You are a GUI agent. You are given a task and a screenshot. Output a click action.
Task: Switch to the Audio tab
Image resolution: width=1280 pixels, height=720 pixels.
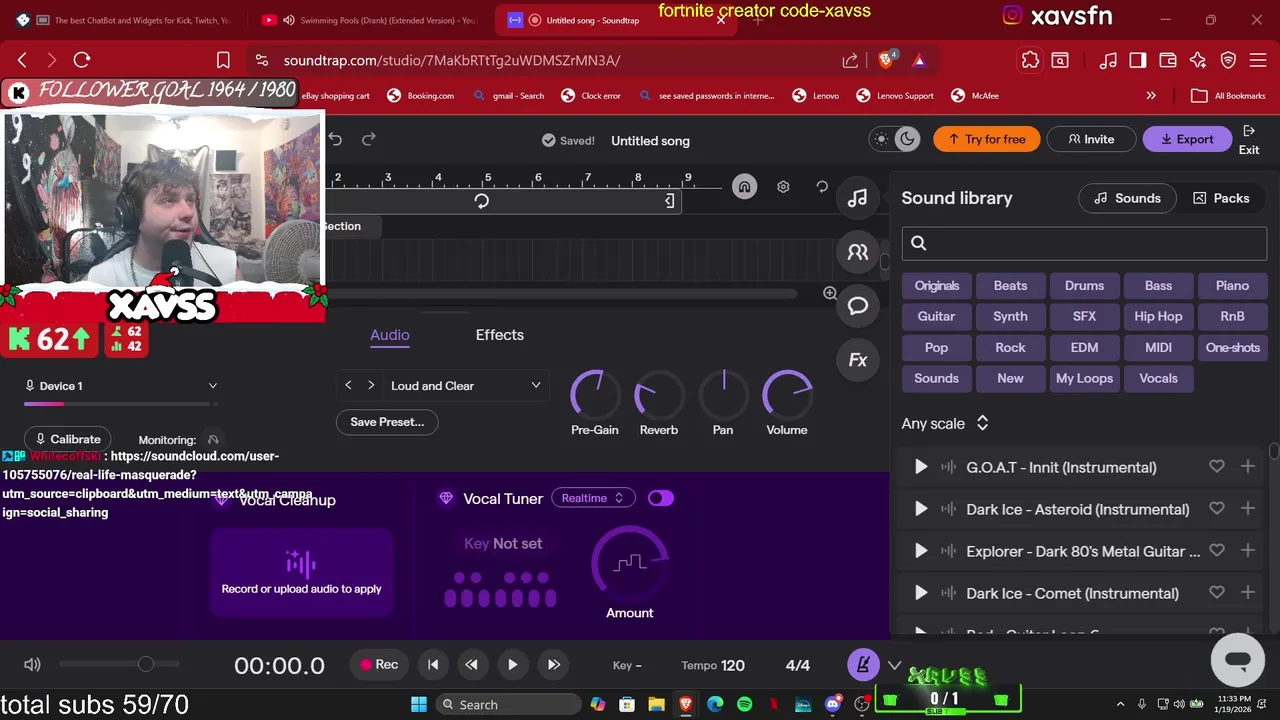390,335
